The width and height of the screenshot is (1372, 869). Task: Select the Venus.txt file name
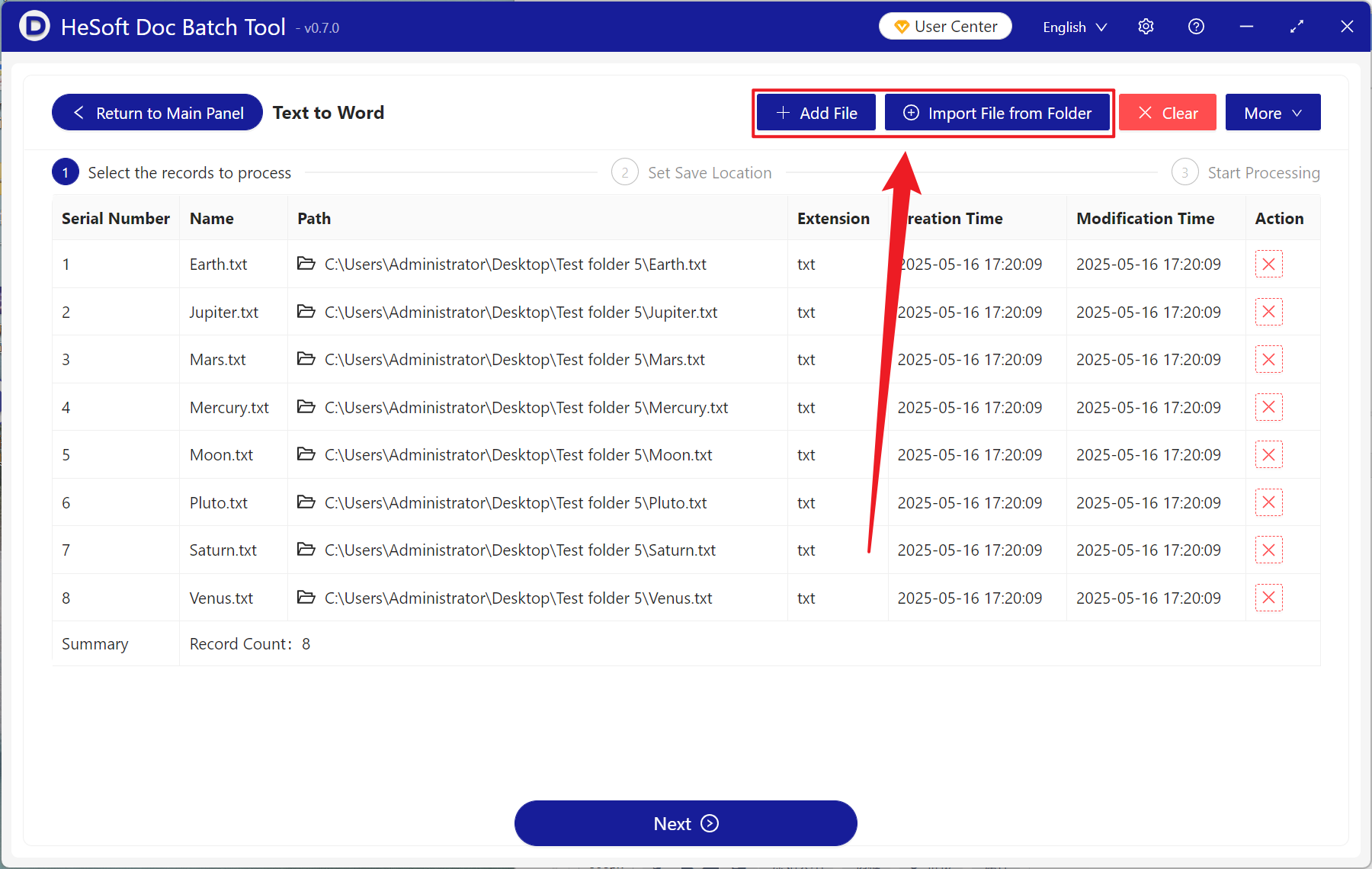tap(222, 598)
